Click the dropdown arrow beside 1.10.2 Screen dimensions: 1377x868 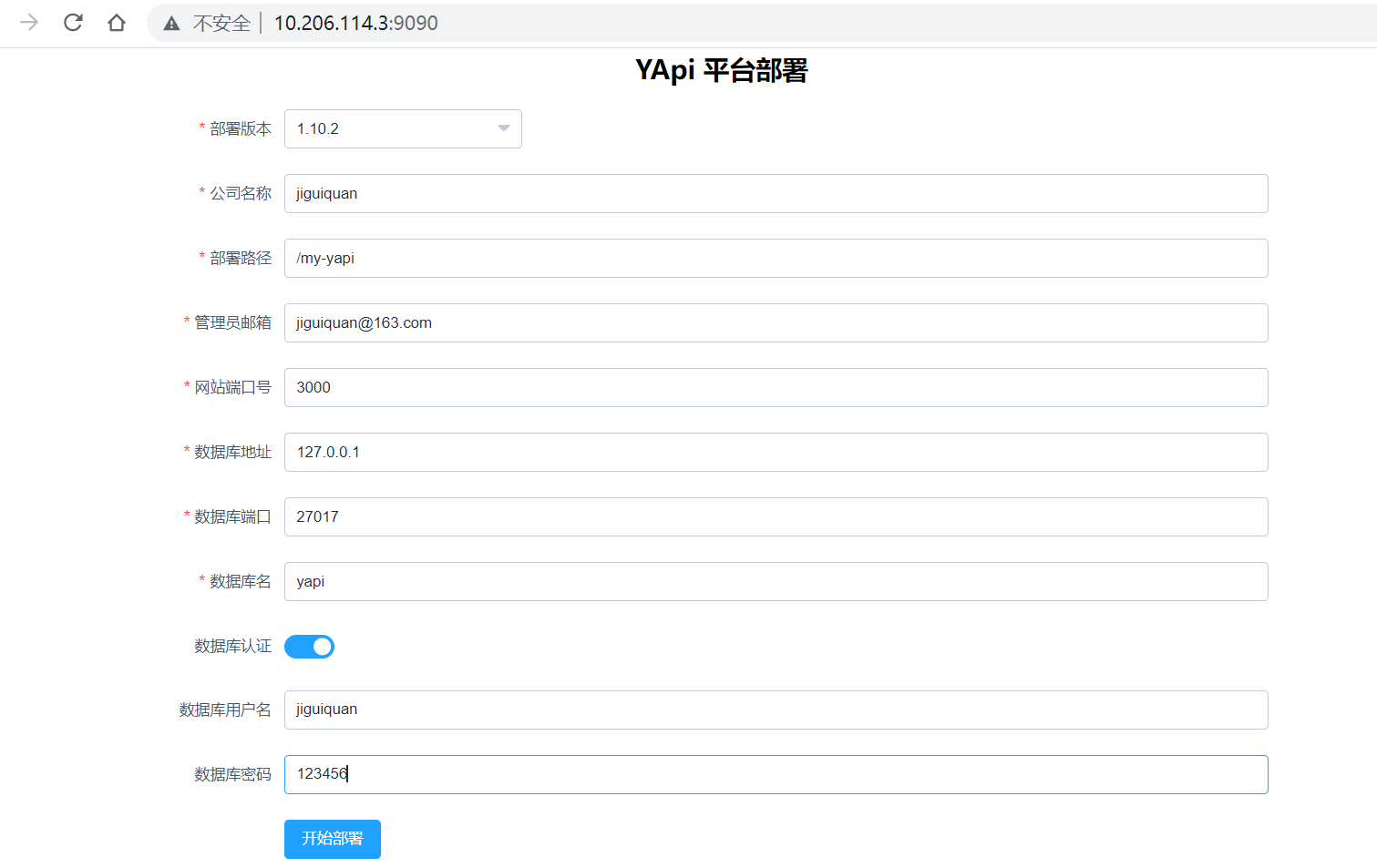[503, 128]
